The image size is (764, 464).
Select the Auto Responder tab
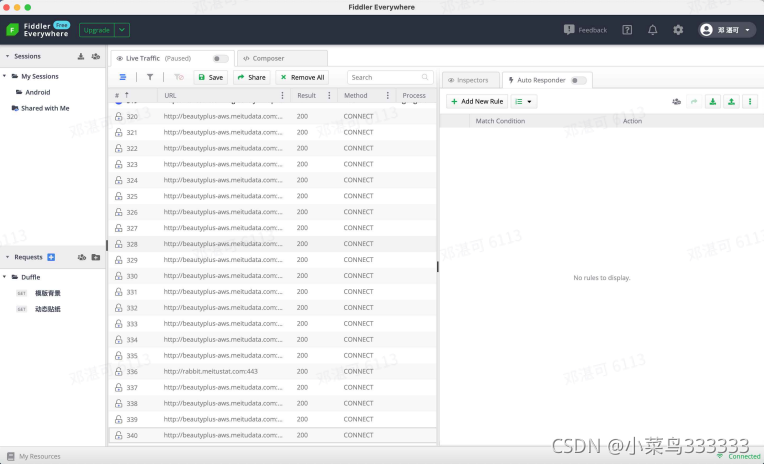(547, 80)
